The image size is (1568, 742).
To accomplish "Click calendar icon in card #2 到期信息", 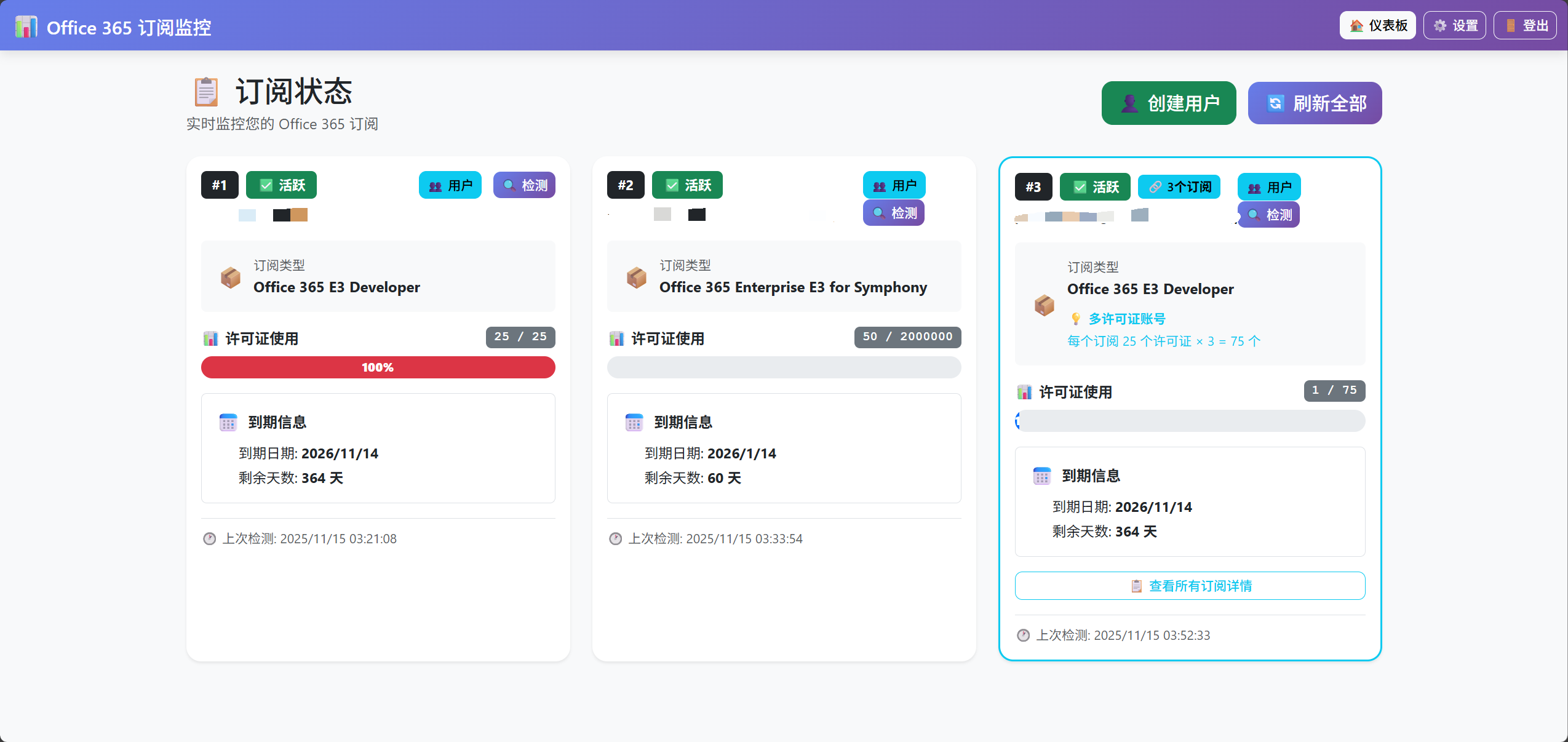I will [634, 423].
